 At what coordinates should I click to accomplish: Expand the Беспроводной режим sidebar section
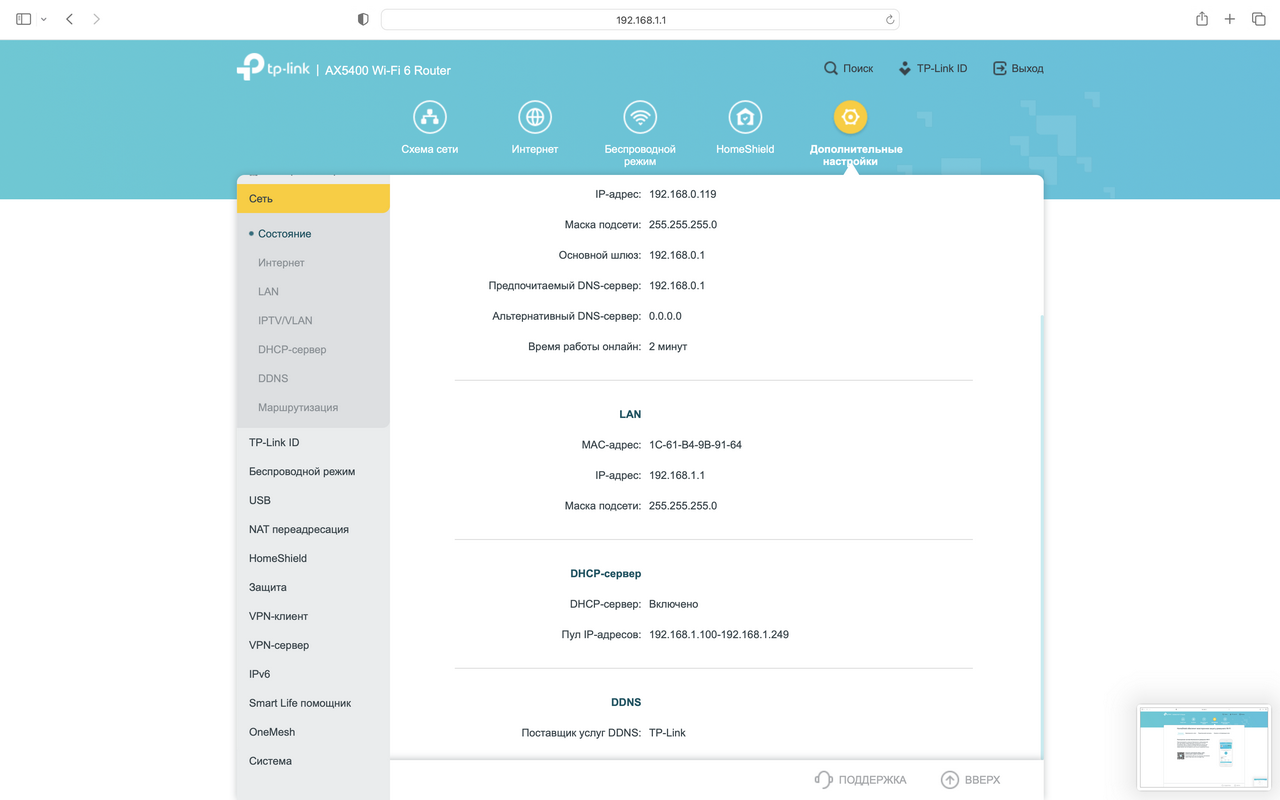[302, 471]
